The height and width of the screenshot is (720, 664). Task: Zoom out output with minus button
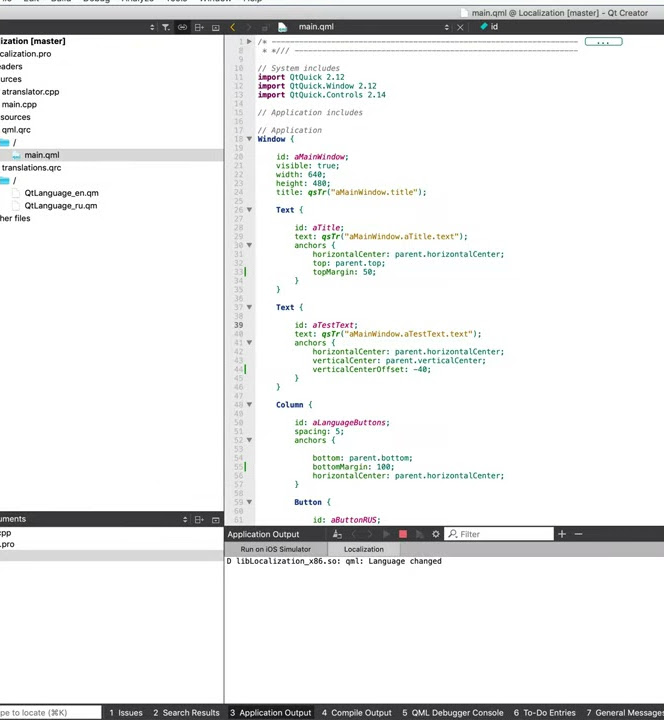pyautogui.click(x=578, y=534)
